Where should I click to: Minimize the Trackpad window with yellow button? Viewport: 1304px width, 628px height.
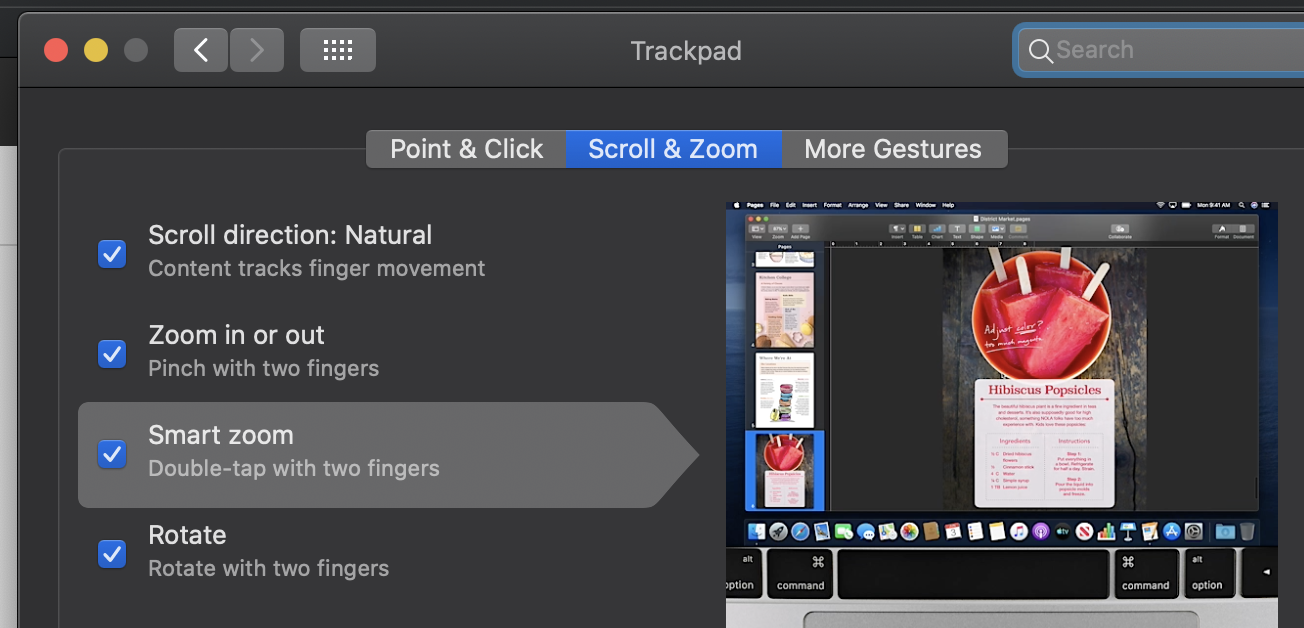tap(96, 50)
